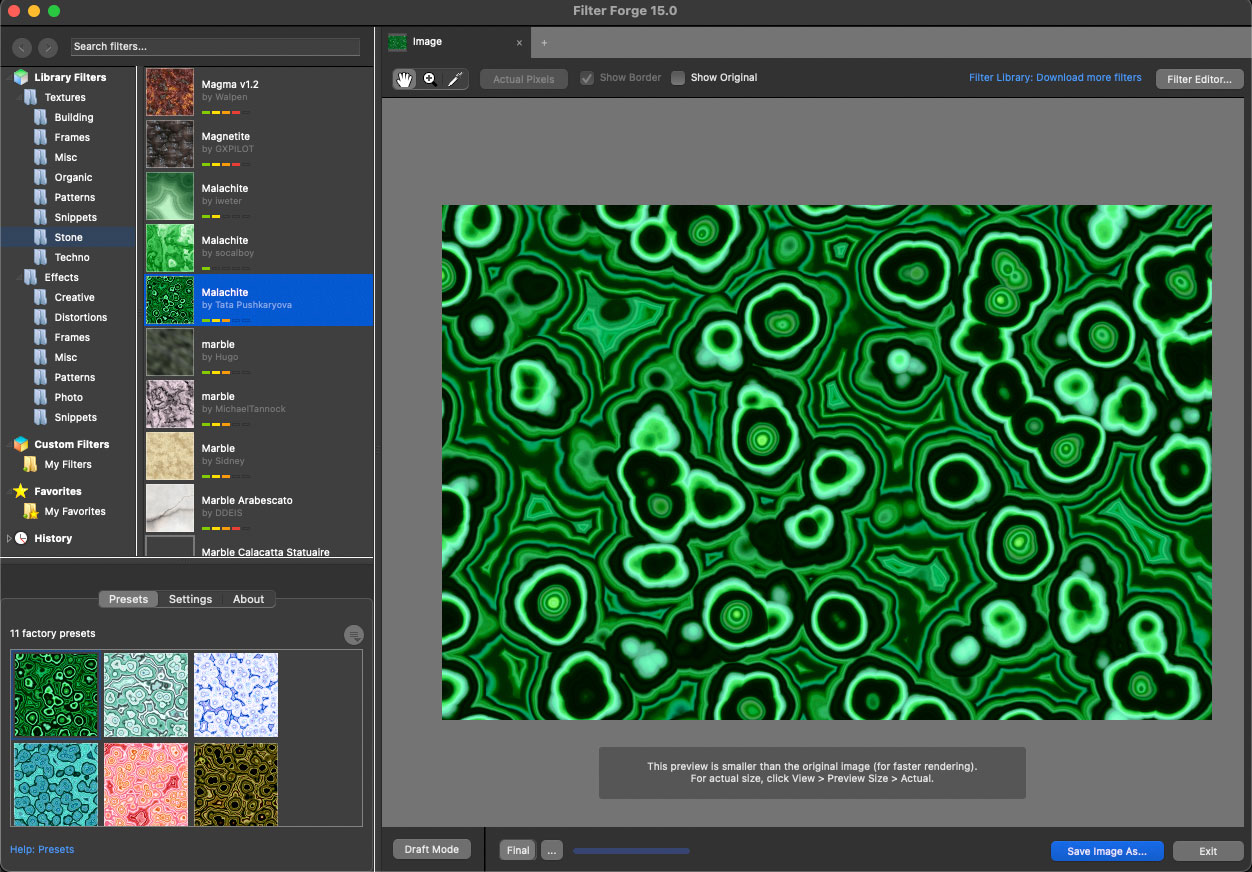Select the Zoom magnifier tool
The height and width of the screenshot is (872, 1252).
(430, 79)
